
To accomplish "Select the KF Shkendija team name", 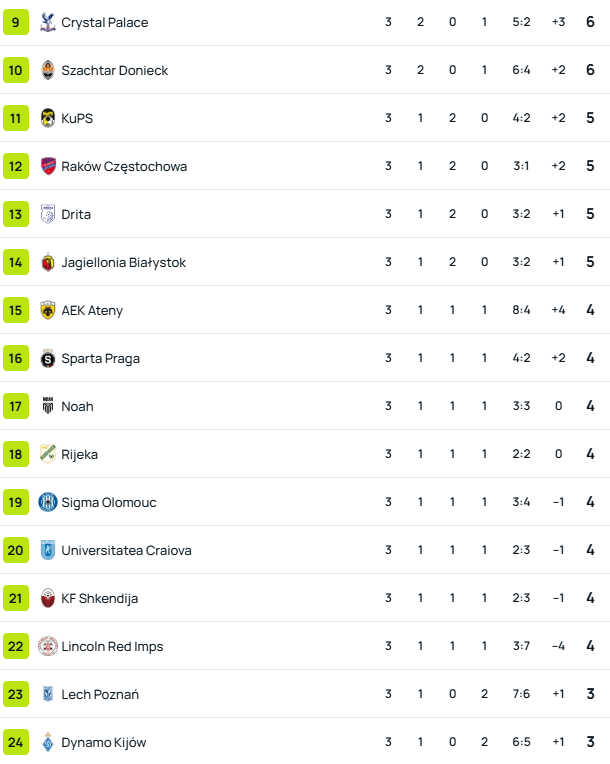I will click(99, 598).
